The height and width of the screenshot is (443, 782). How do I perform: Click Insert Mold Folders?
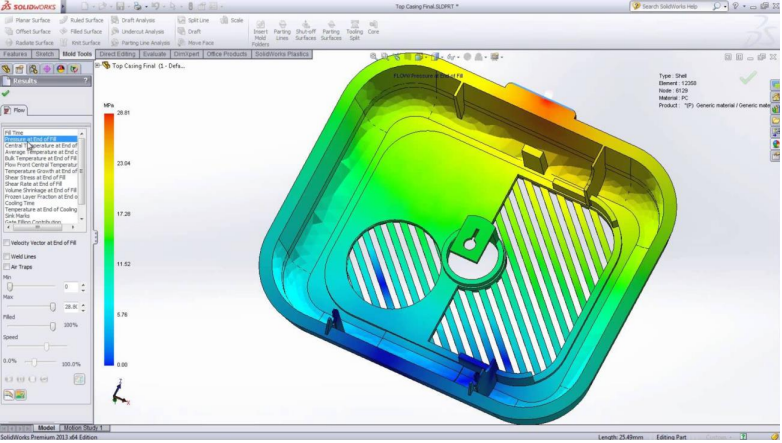[260, 33]
